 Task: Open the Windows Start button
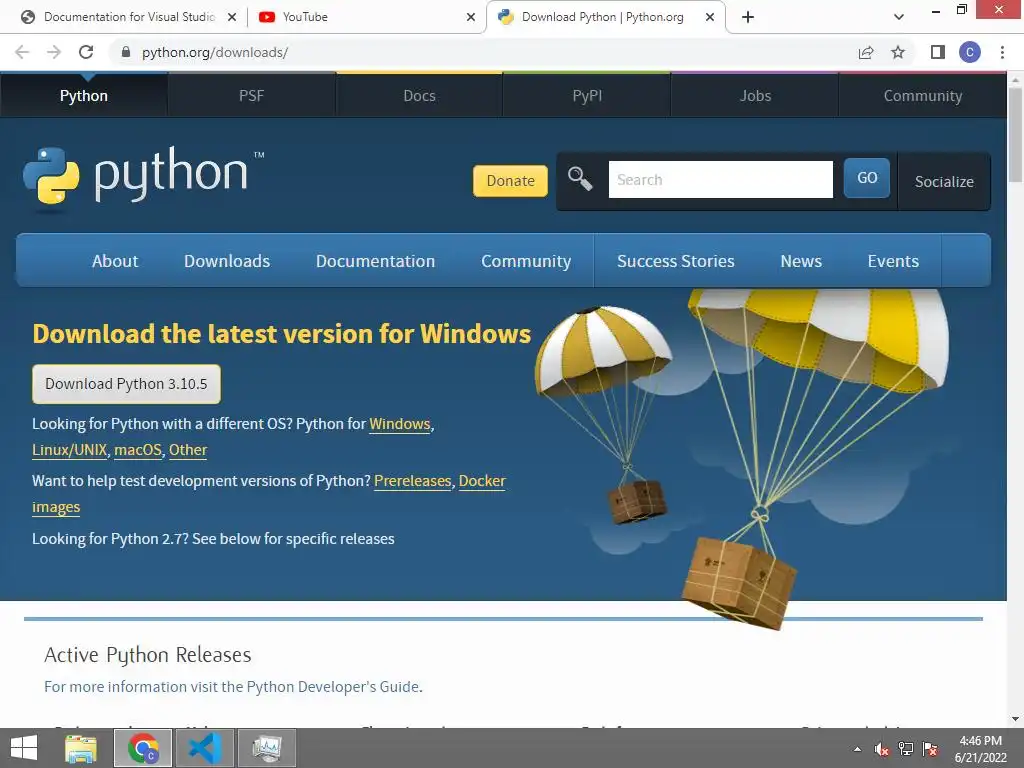coord(24,748)
